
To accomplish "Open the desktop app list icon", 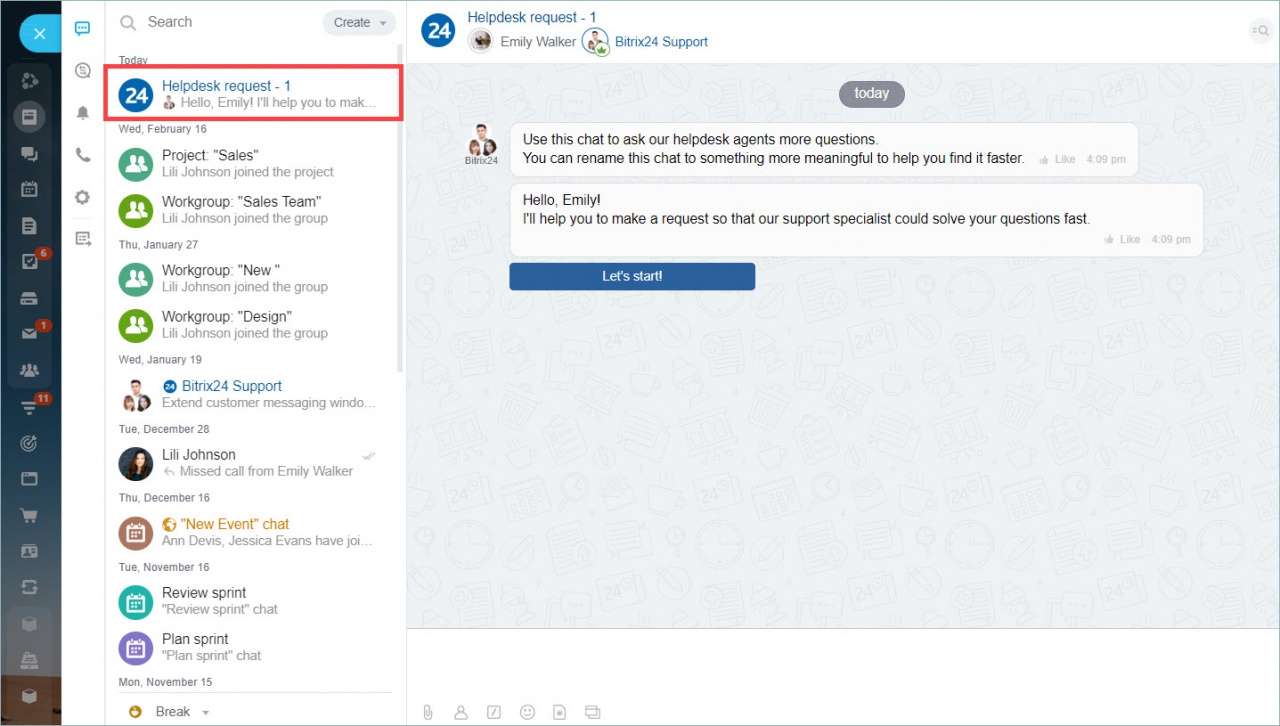I will 83,238.
